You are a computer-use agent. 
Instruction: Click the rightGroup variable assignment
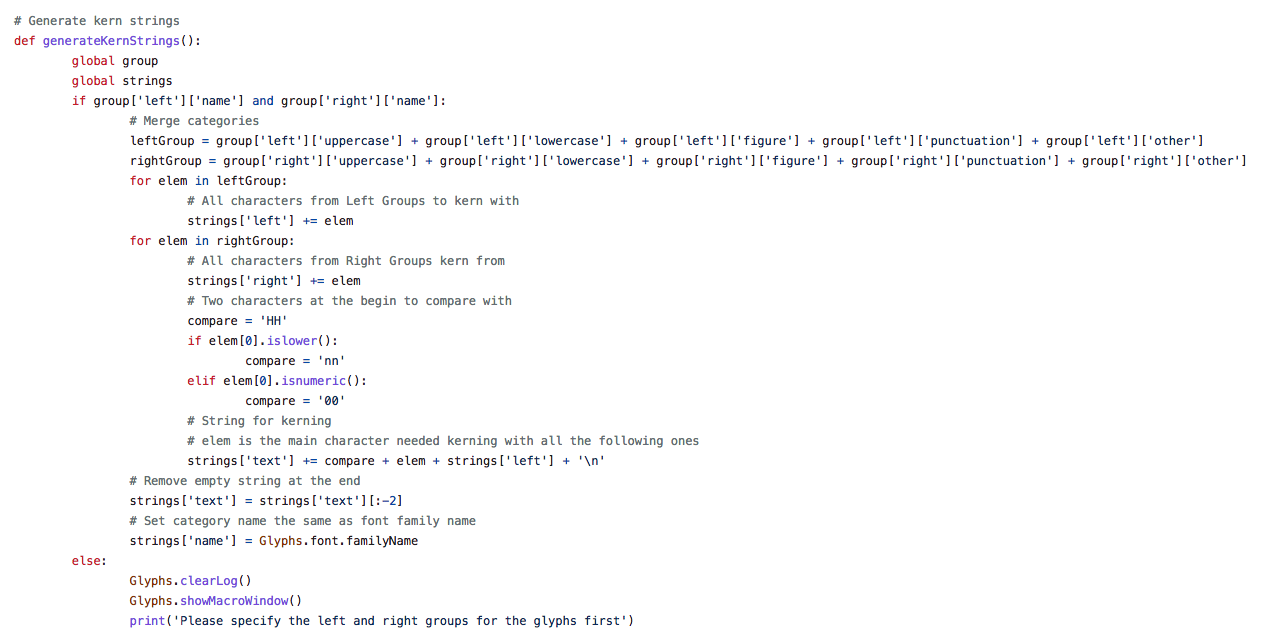pyautogui.click(x=688, y=161)
